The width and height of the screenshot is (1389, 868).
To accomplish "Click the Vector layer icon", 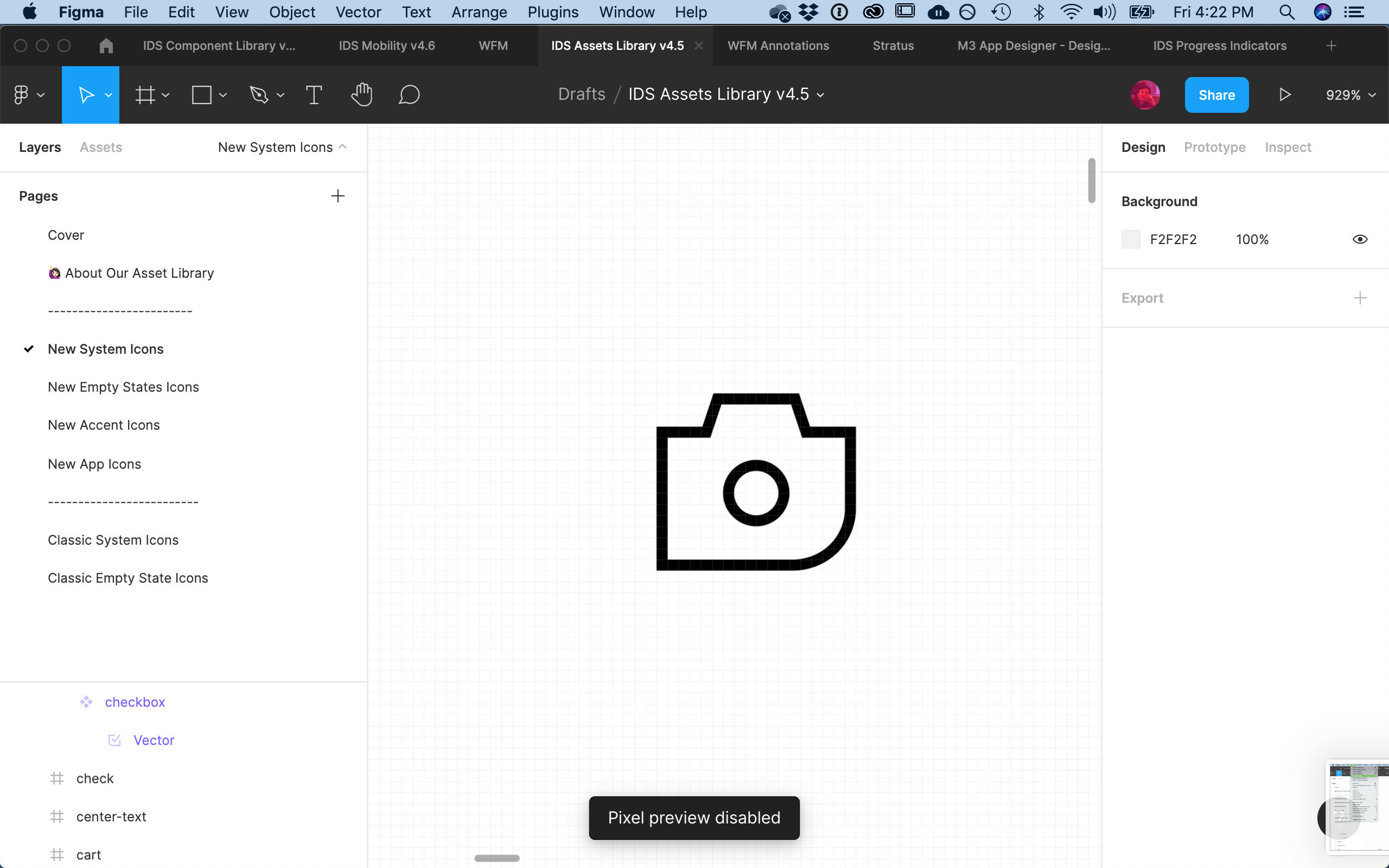I will [x=115, y=741].
